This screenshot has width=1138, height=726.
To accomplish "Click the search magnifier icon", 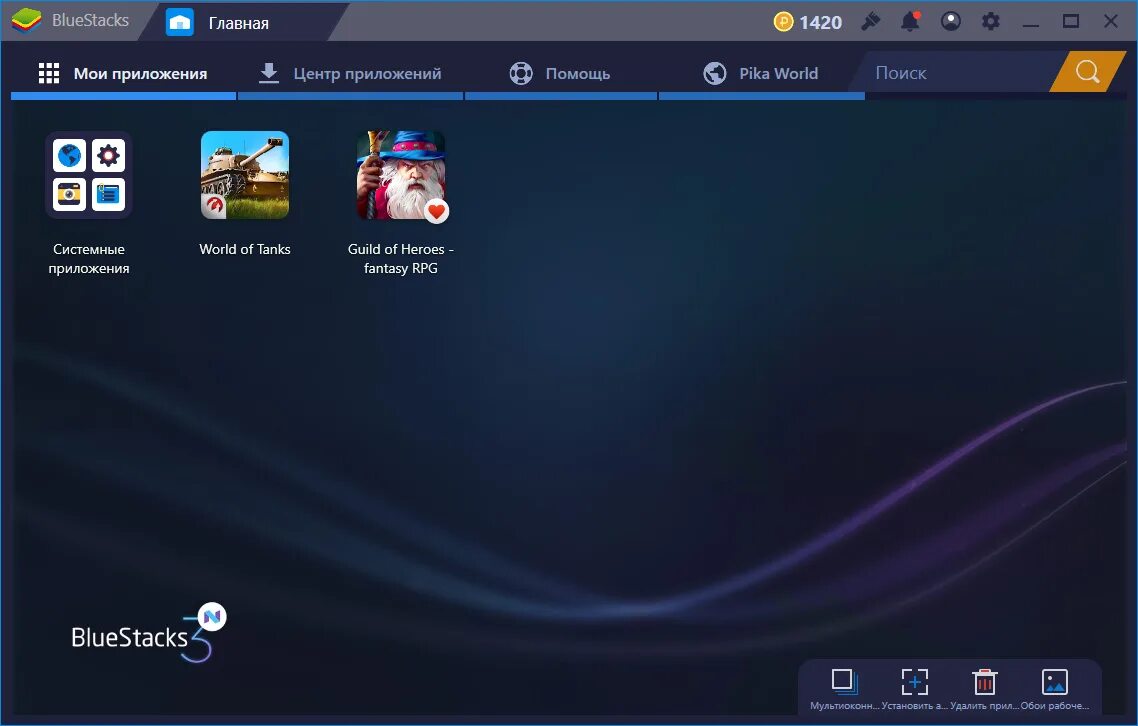I will (x=1088, y=72).
